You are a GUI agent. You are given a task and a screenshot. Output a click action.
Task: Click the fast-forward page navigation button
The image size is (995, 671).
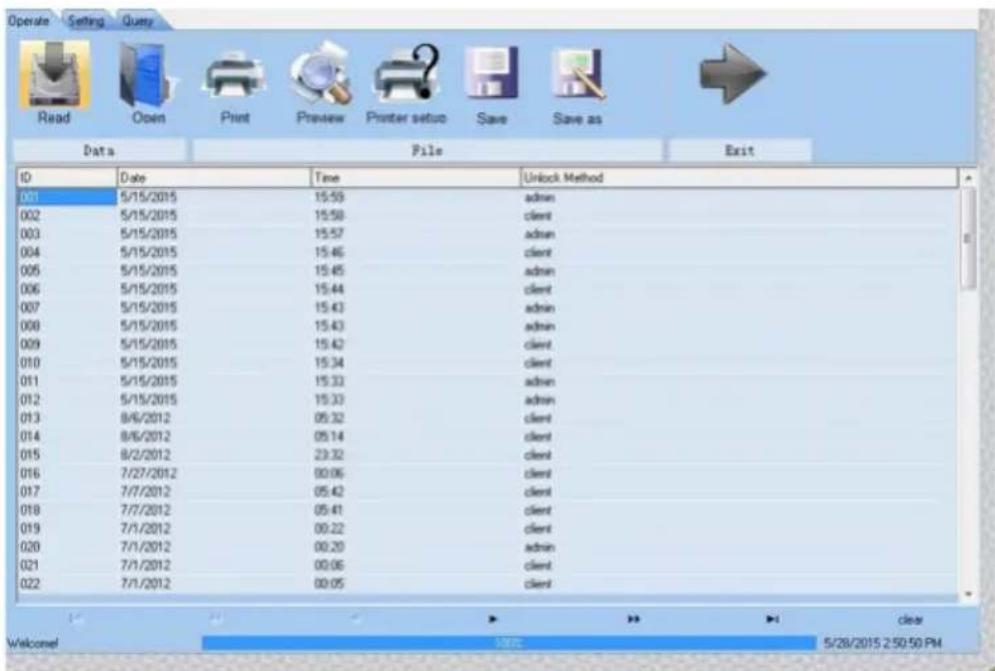pyautogui.click(x=633, y=619)
